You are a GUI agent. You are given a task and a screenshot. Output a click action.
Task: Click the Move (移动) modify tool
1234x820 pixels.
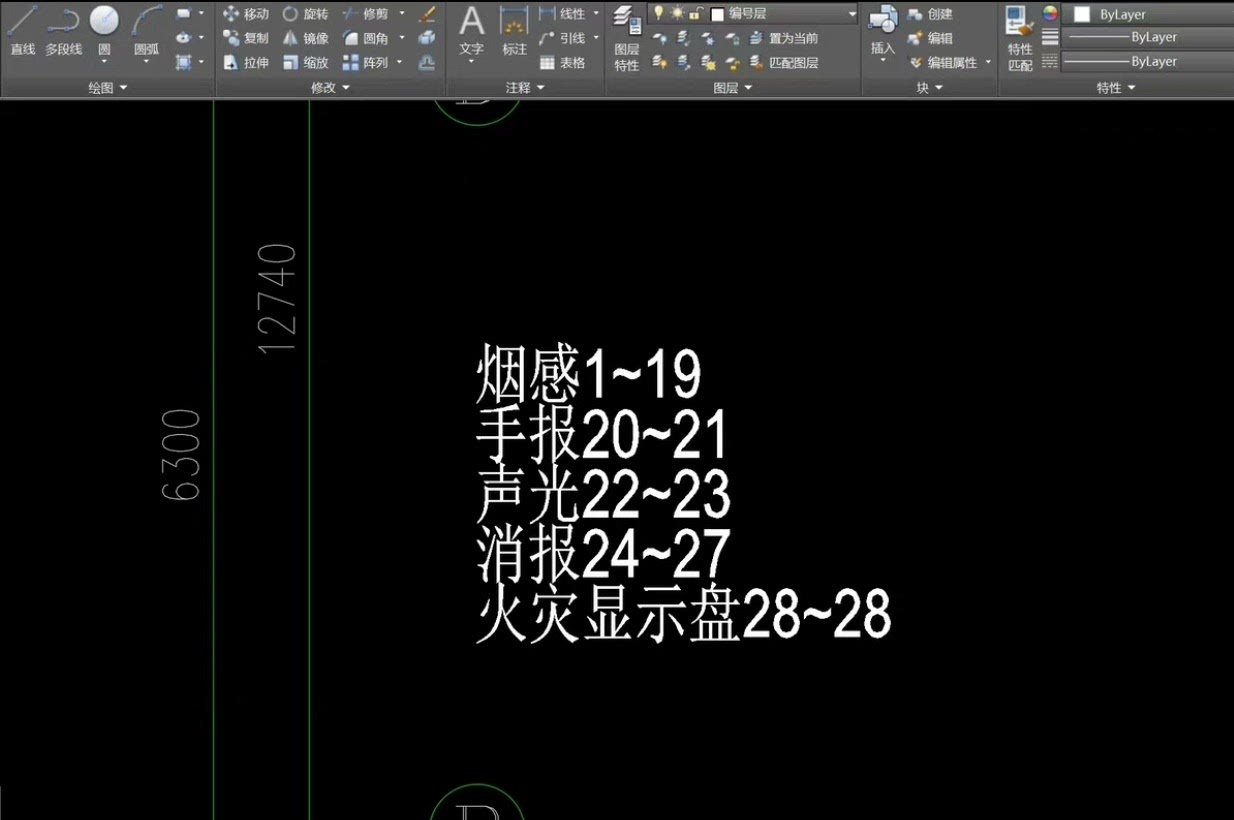pyautogui.click(x=248, y=13)
